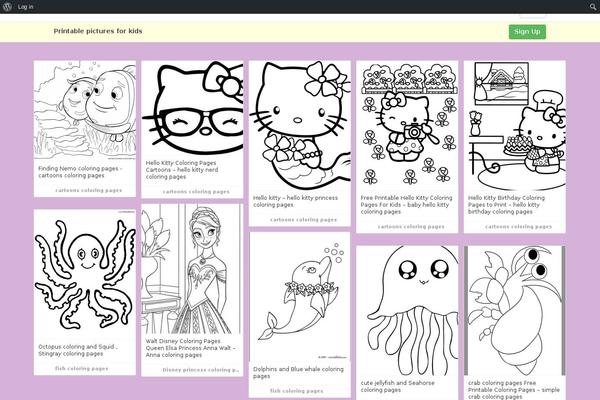Open the cute jellyfish coloring thumbnail
Viewport: 600px width, 400px height.
point(407,310)
